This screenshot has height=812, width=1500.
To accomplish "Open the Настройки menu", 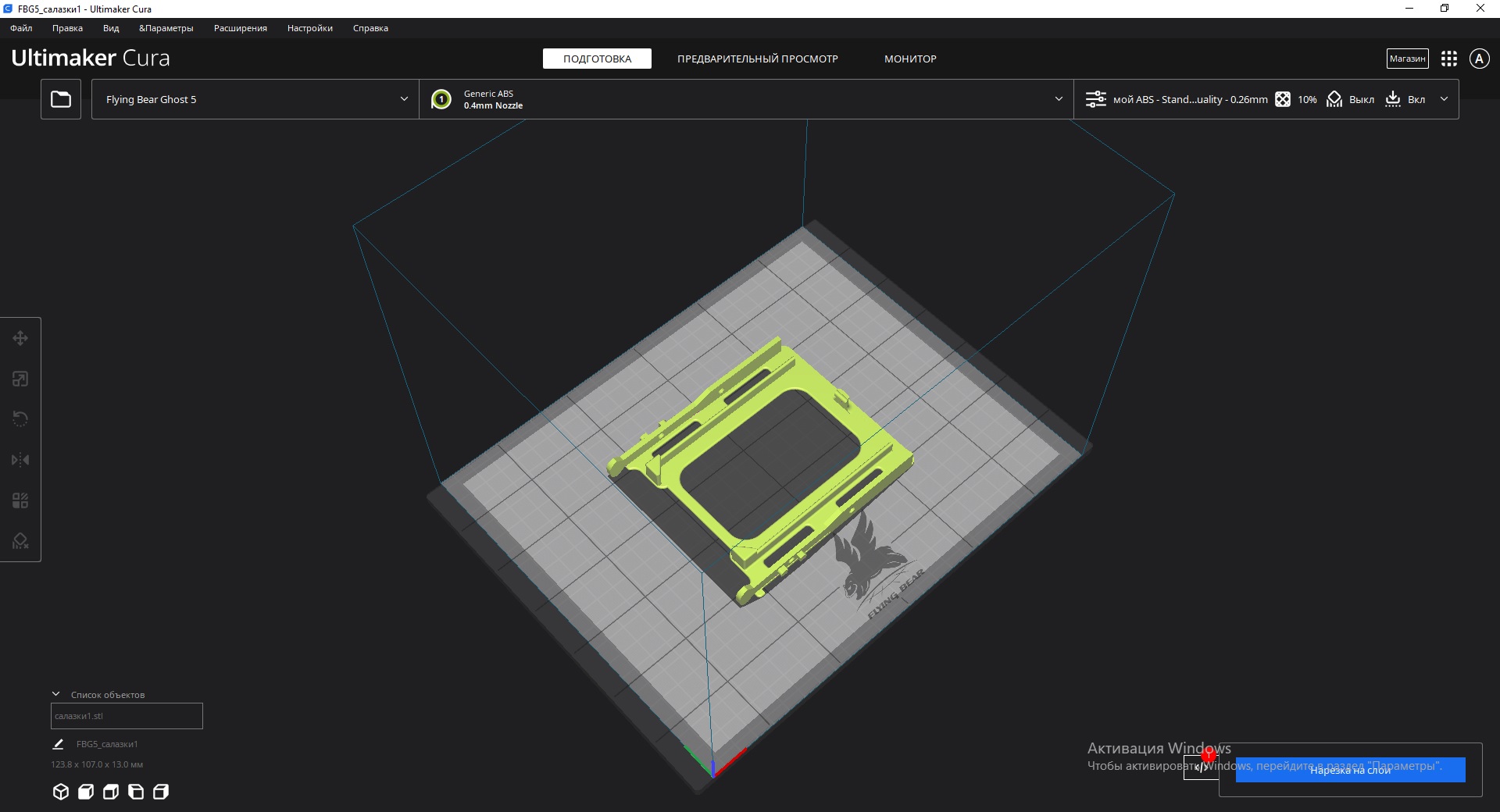I will (x=310, y=28).
